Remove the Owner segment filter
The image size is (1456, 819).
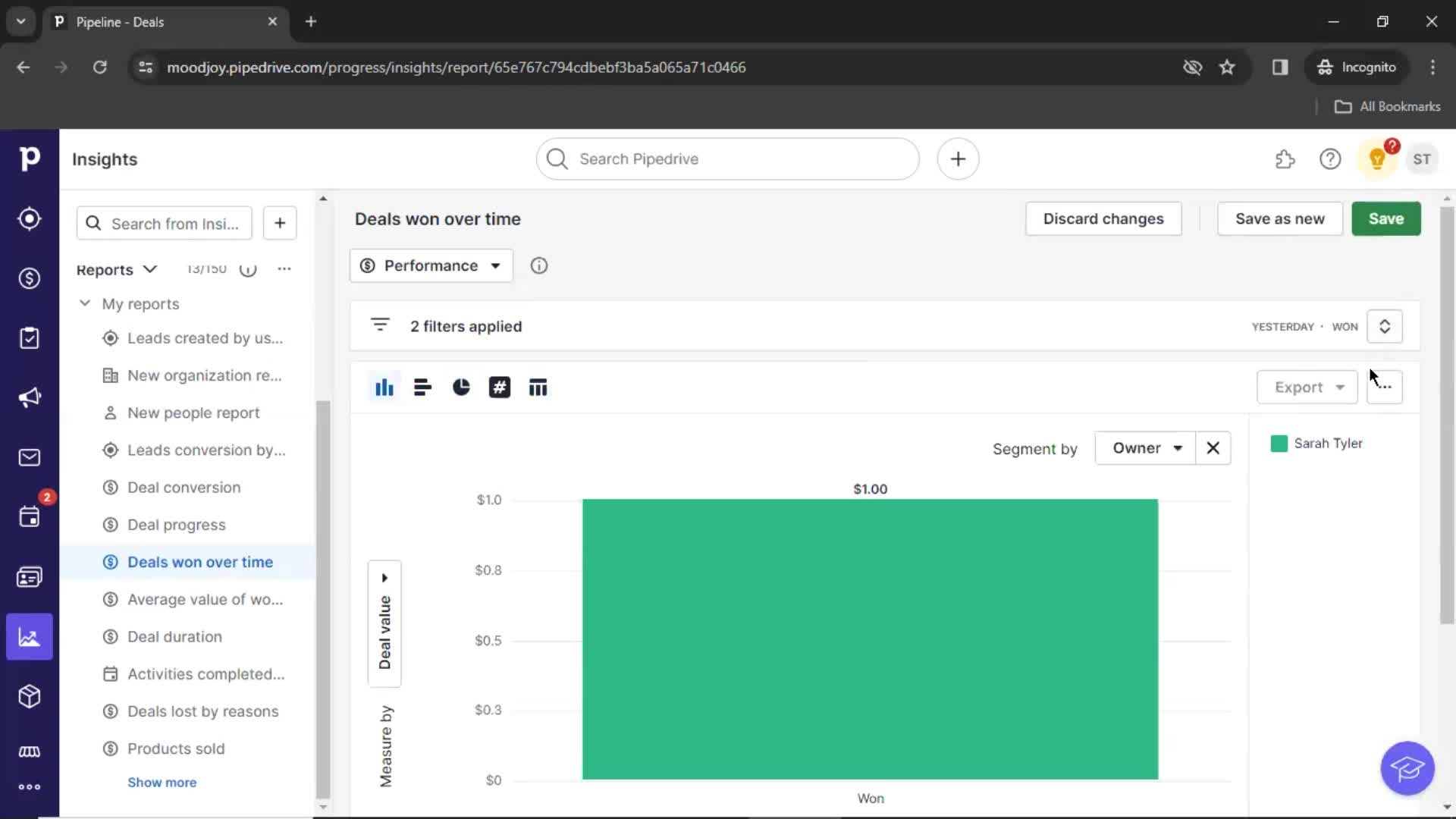pos(1213,448)
